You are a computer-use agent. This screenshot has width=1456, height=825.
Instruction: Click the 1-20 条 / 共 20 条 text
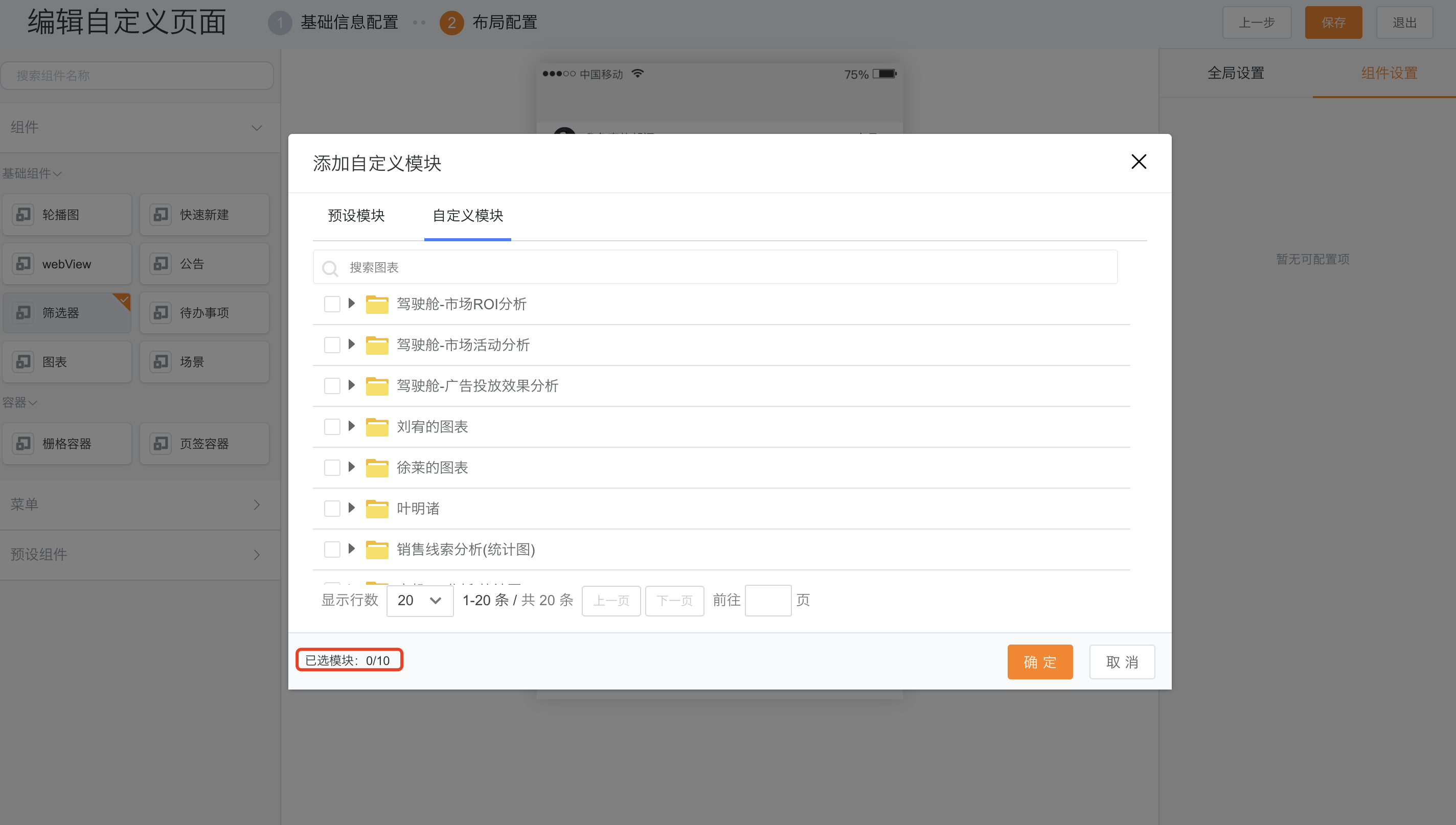coord(518,600)
